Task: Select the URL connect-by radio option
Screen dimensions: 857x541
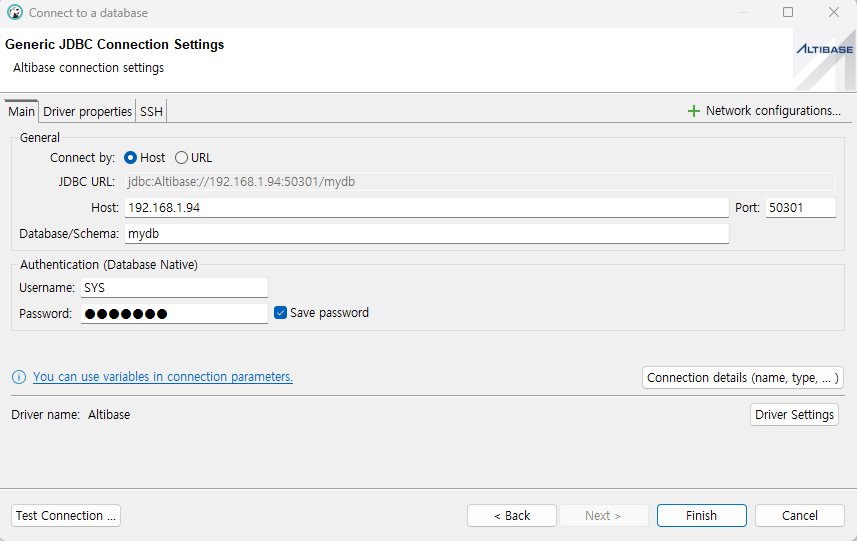Action: 181,158
